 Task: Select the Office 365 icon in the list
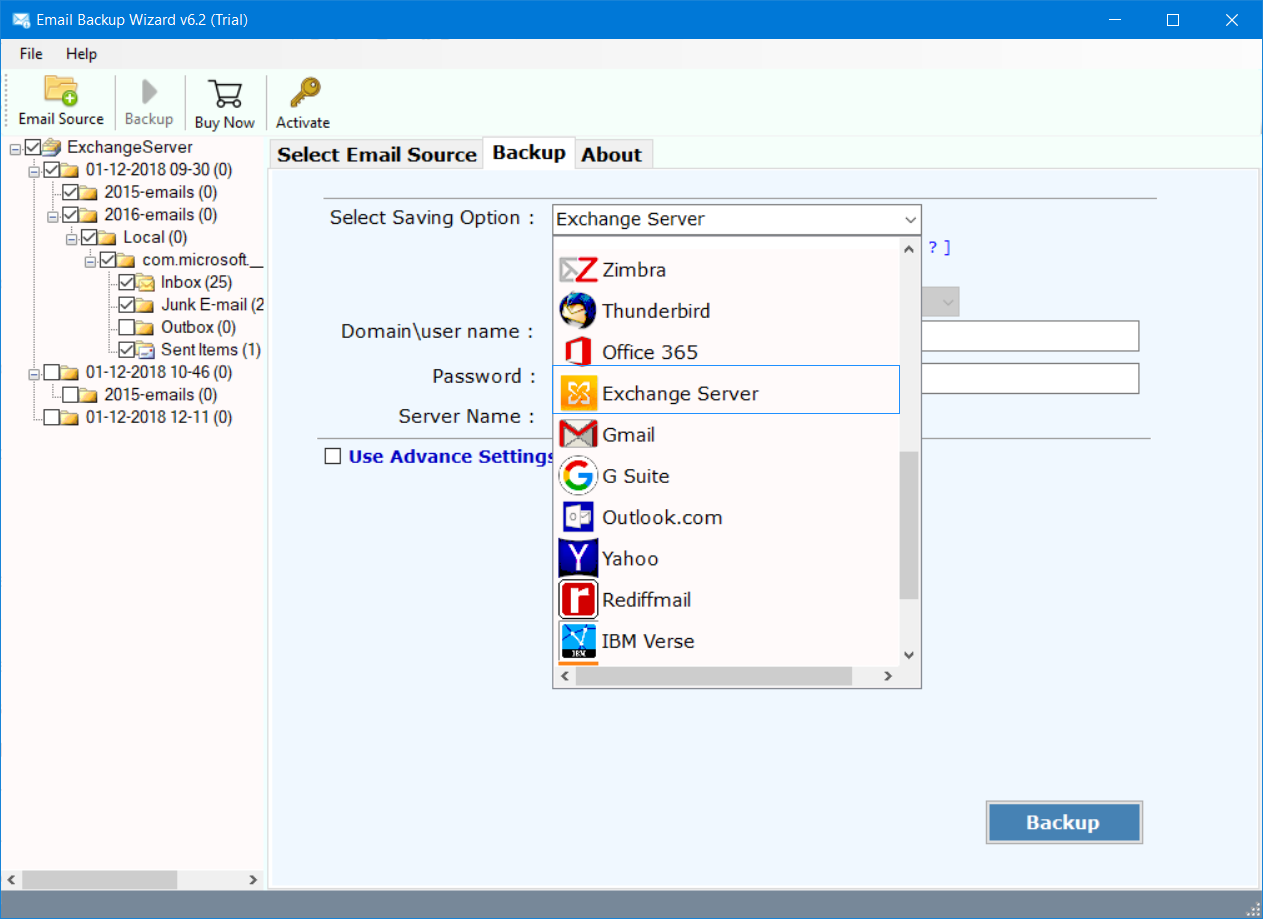(x=578, y=352)
